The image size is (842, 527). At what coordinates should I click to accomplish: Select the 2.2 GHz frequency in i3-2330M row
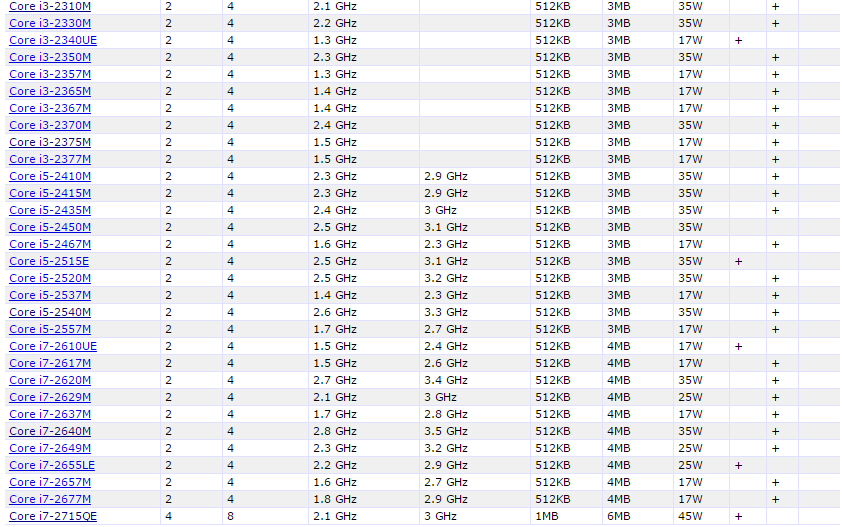(x=335, y=23)
